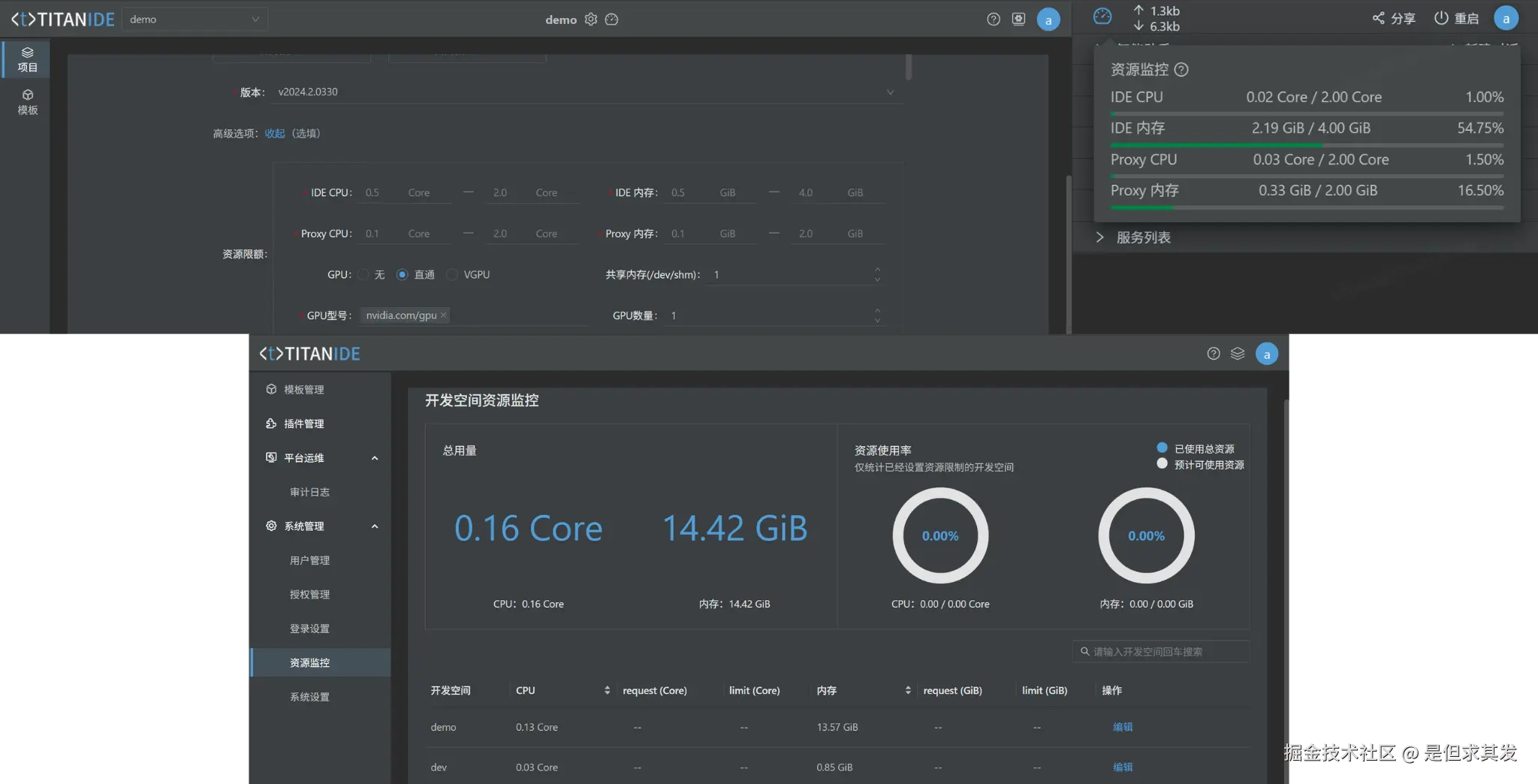Open the layers icon in lower header
Viewport: 1538px width, 784px height.
pos(1238,354)
